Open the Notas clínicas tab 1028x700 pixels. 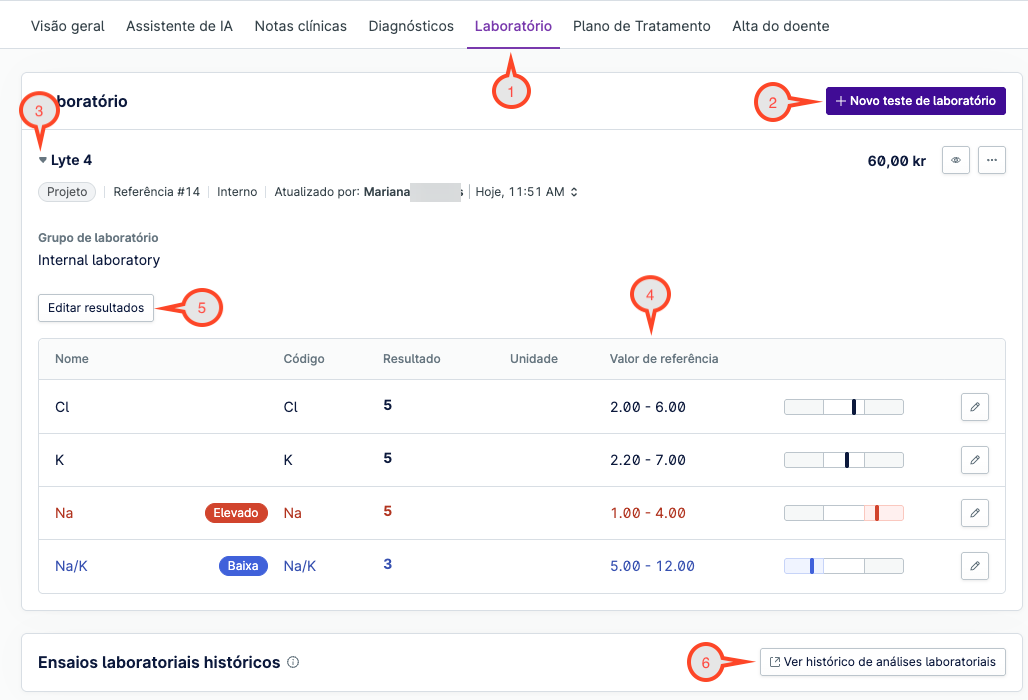(300, 26)
